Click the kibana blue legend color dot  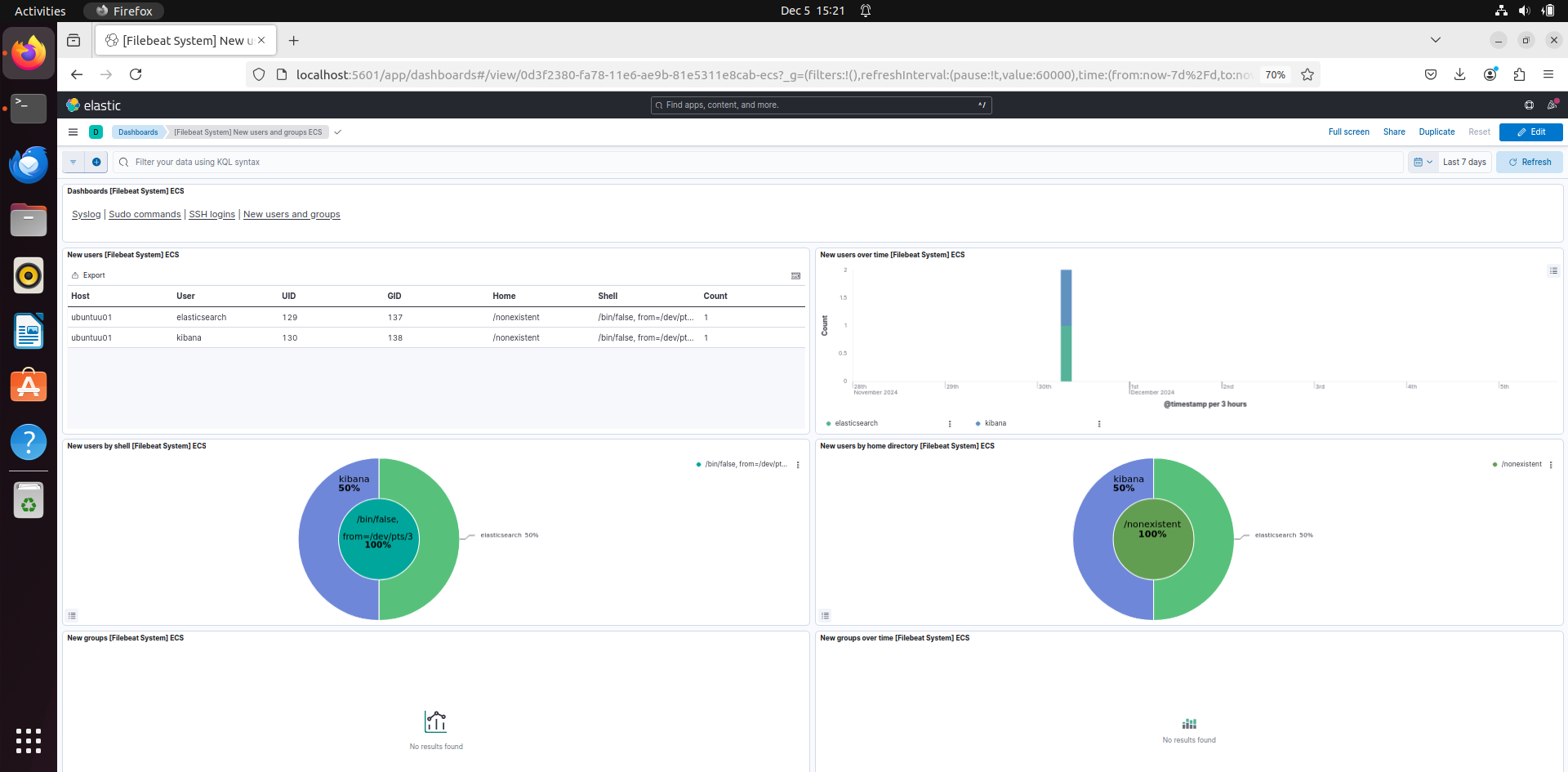[978, 423]
